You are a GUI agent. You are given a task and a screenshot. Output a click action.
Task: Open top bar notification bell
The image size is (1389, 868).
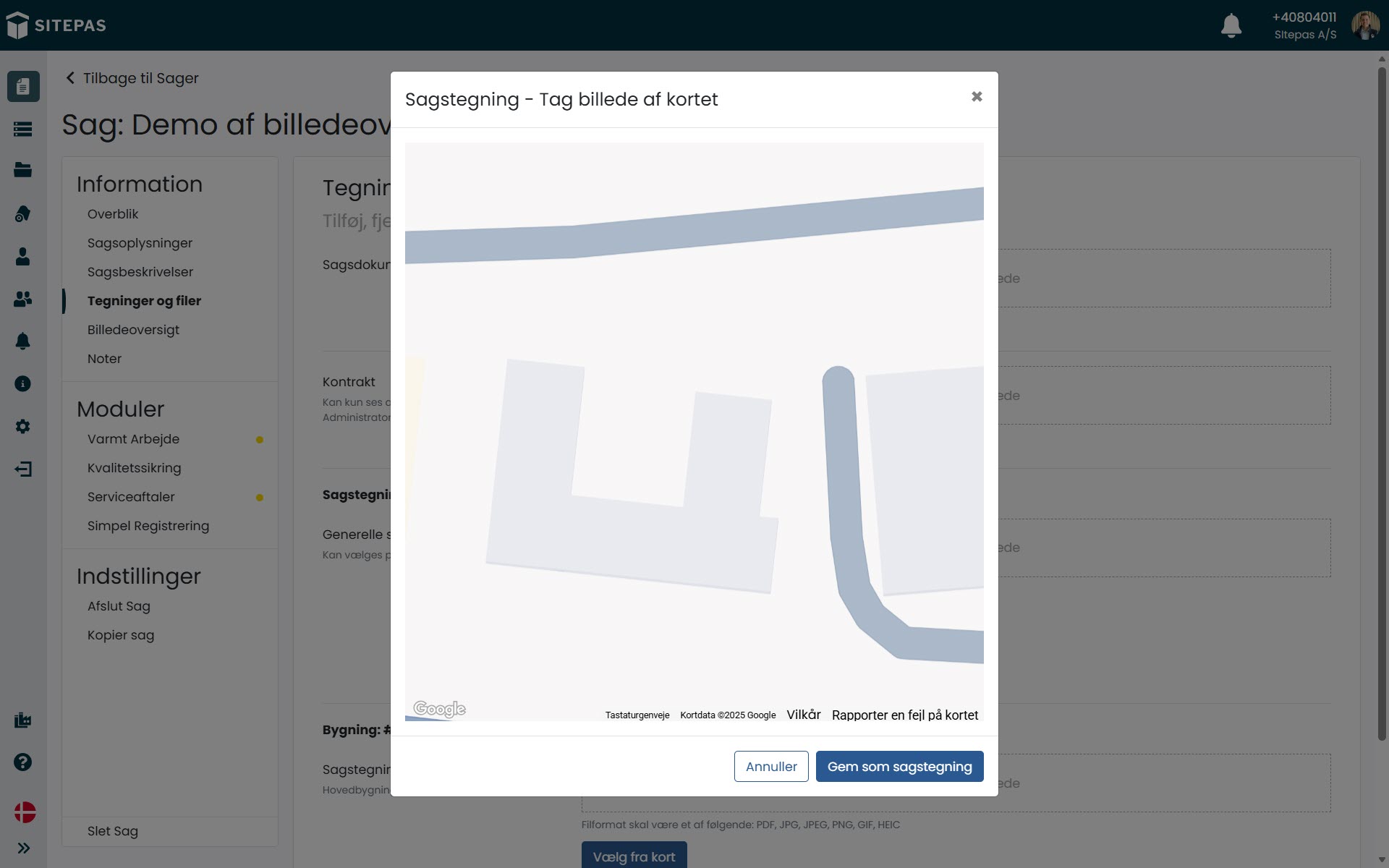pyautogui.click(x=1231, y=25)
